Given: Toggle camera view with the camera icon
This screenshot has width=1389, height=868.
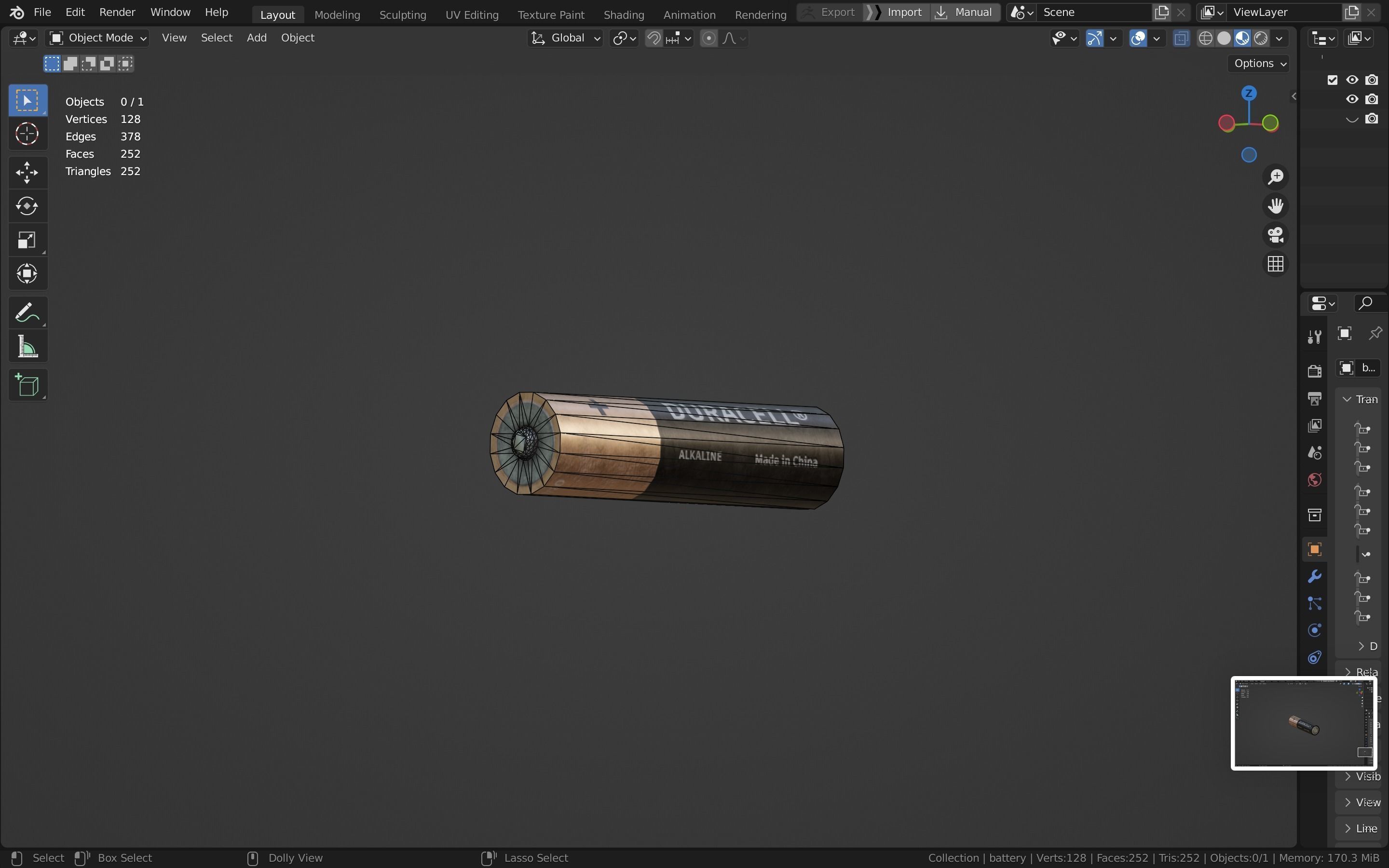Looking at the screenshot, I should pos(1275,235).
